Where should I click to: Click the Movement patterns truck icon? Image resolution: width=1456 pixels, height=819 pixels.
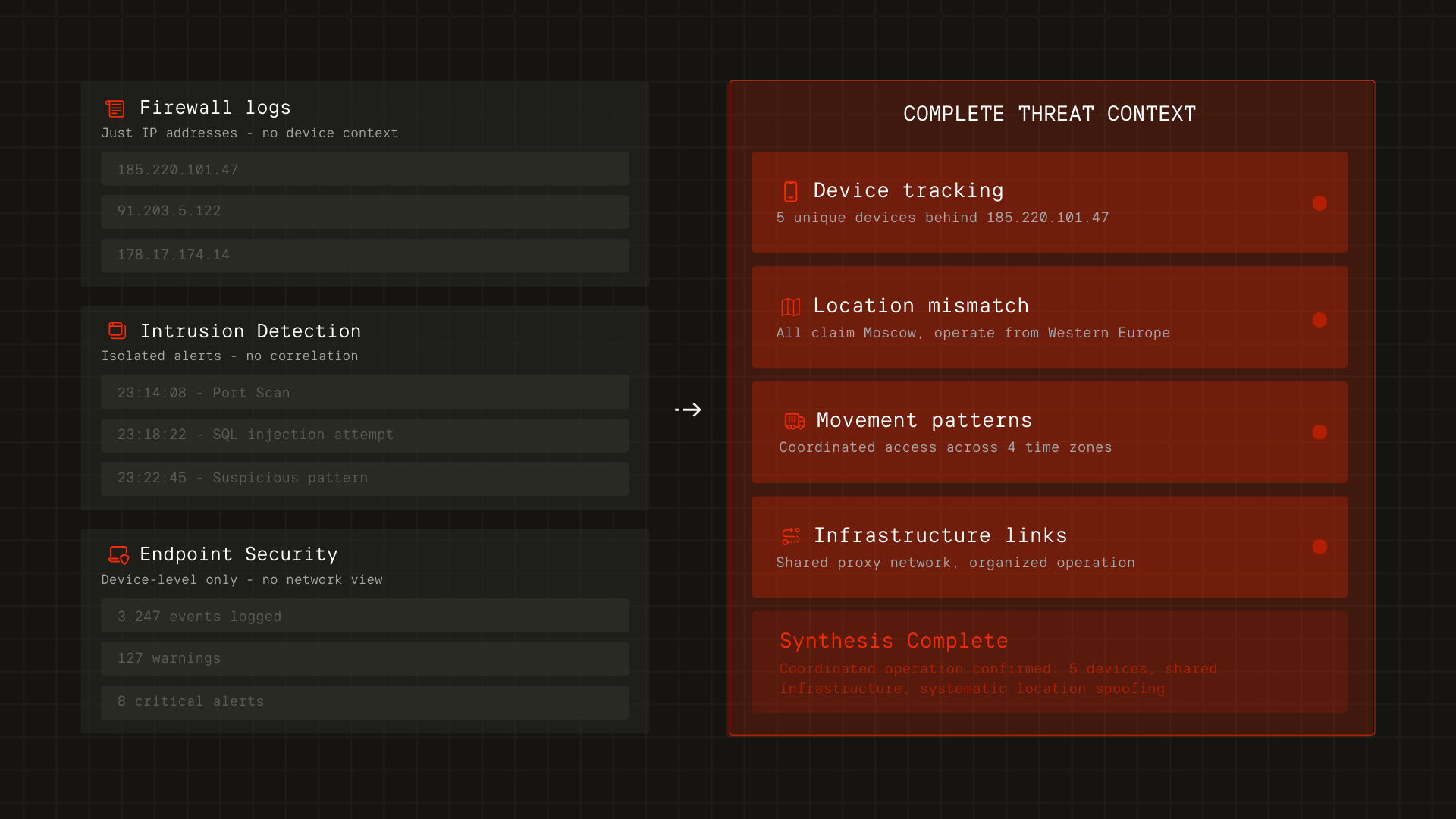click(794, 421)
